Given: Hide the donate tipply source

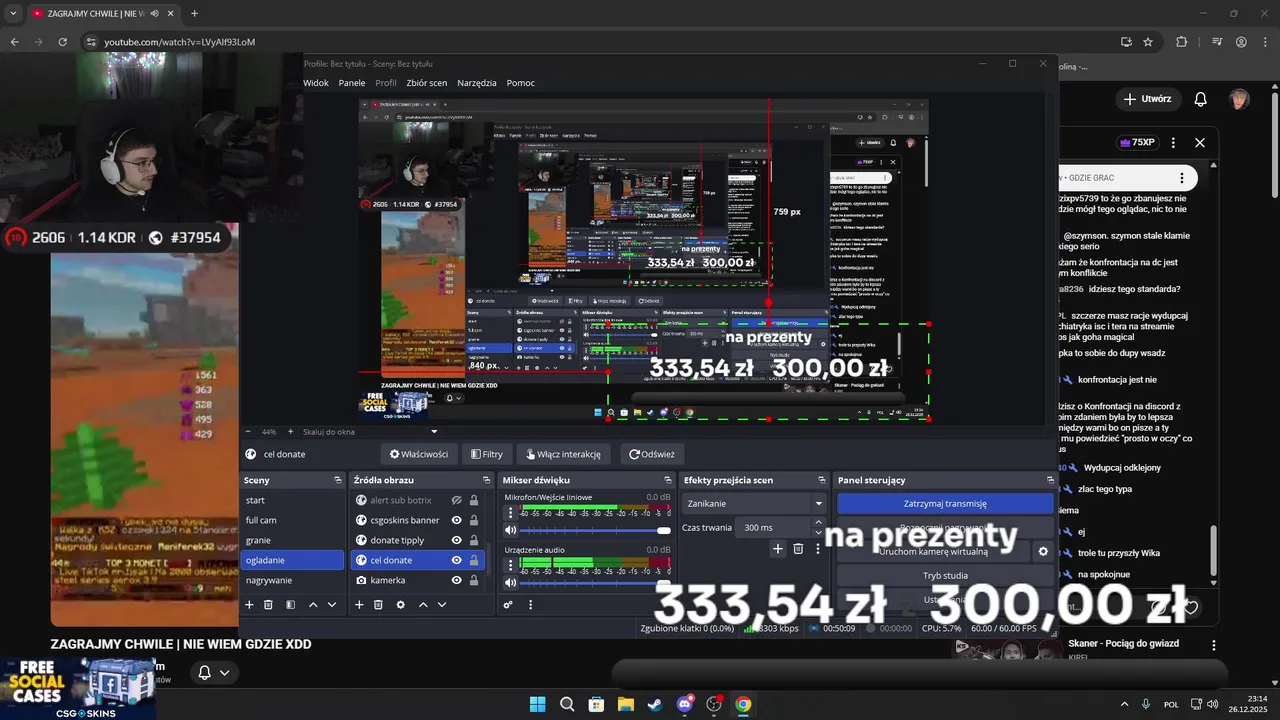Looking at the screenshot, I should pyautogui.click(x=456, y=540).
